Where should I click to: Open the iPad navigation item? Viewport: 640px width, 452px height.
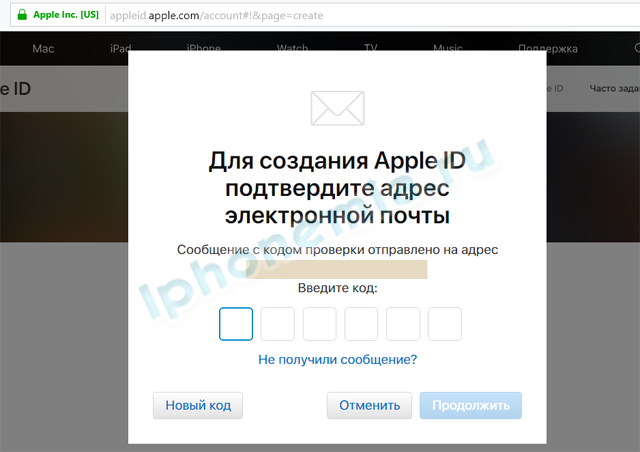coord(121,49)
